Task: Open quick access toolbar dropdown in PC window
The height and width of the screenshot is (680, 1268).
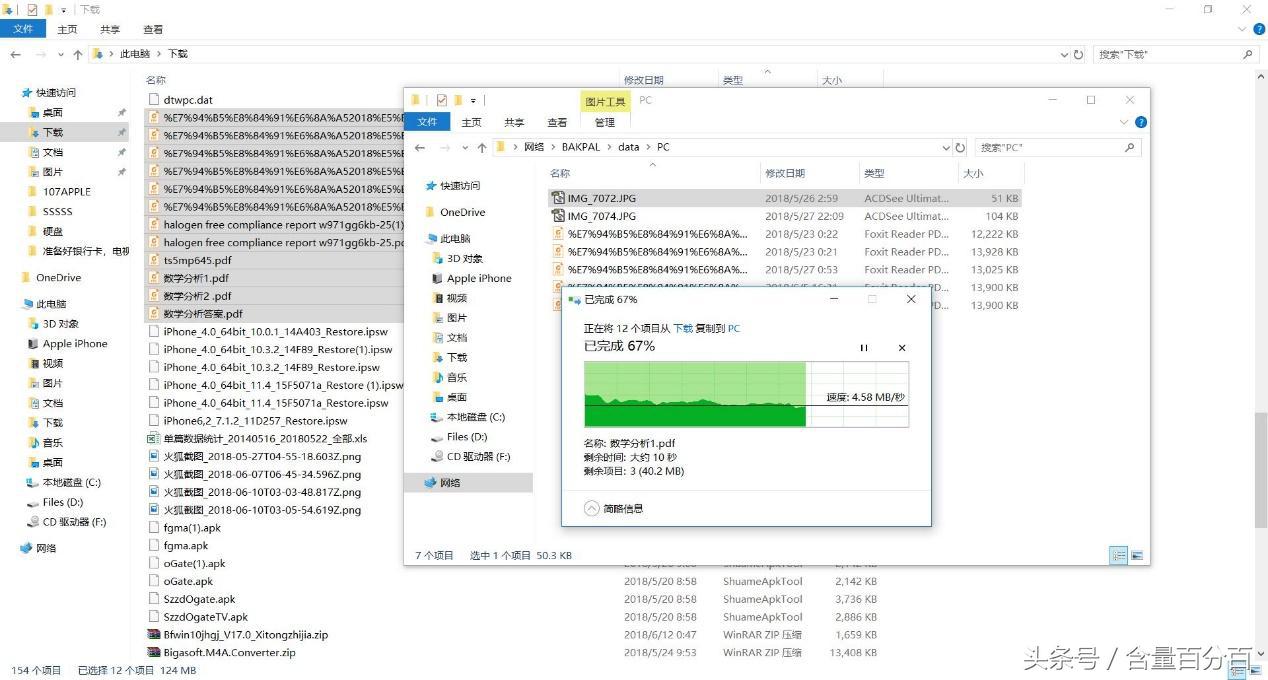Action: [x=474, y=100]
